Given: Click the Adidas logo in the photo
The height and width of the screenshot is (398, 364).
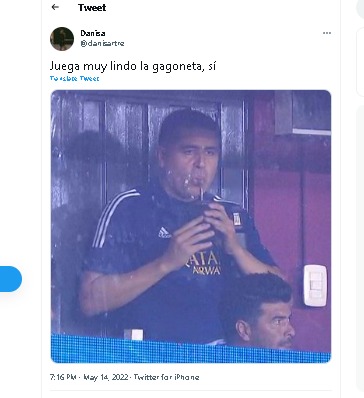Looking at the screenshot, I should (164, 232).
